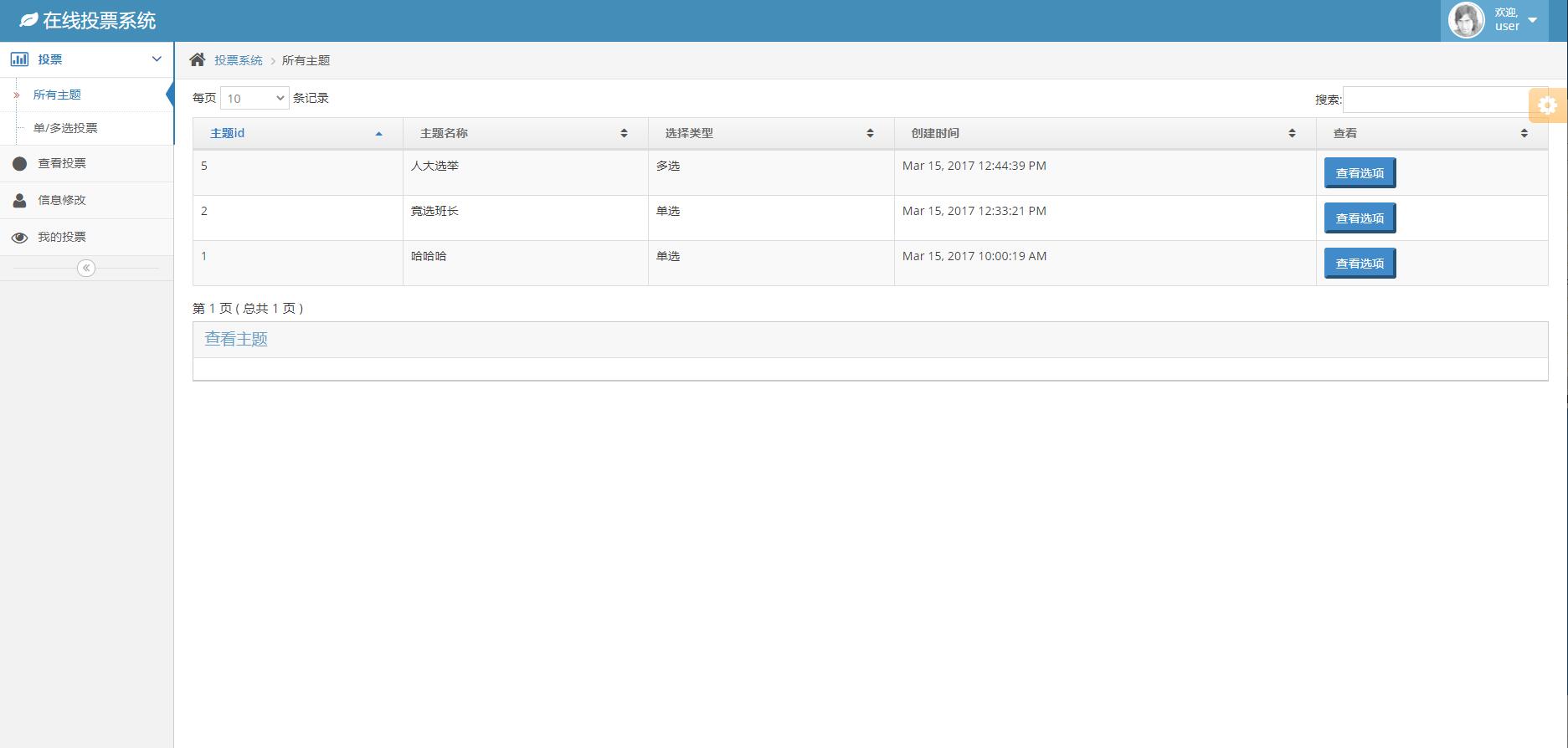This screenshot has height=748, width=1568.
Task: Click the person icon for 信息修改
Action: tap(19, 201)
